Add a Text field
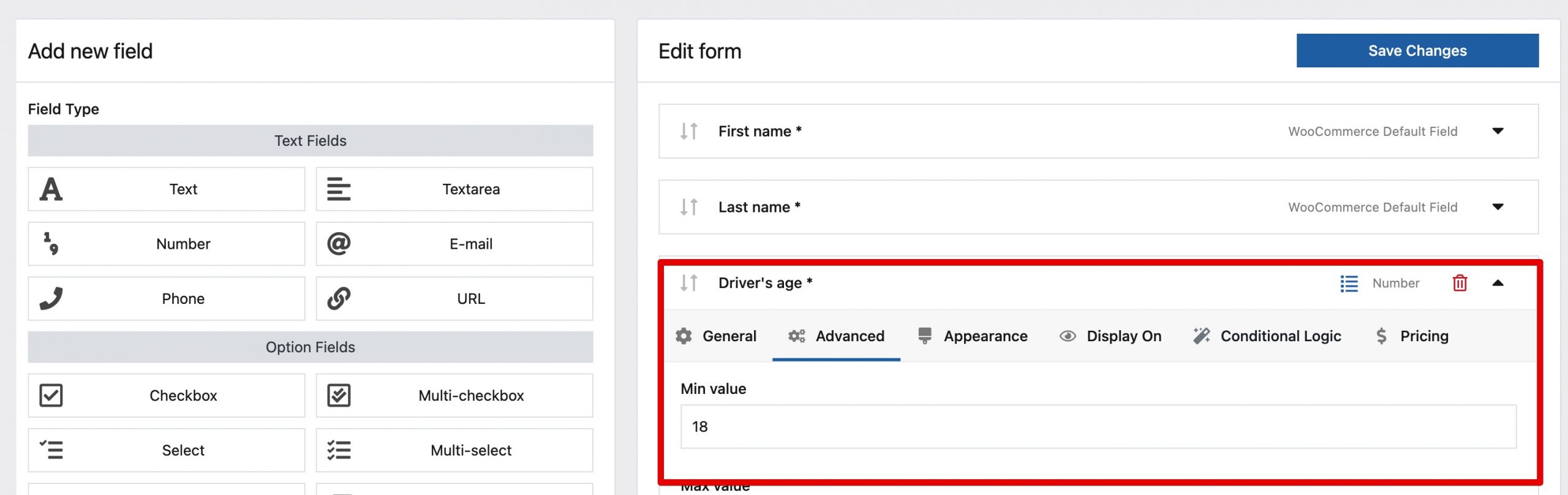The height and width of the screenshot is (495, 1568). [x=167, y=189]
